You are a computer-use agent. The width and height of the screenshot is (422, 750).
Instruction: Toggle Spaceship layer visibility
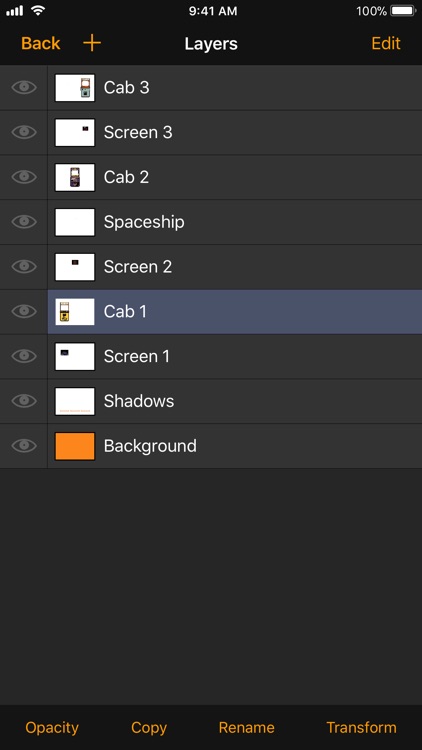(24, 222)
